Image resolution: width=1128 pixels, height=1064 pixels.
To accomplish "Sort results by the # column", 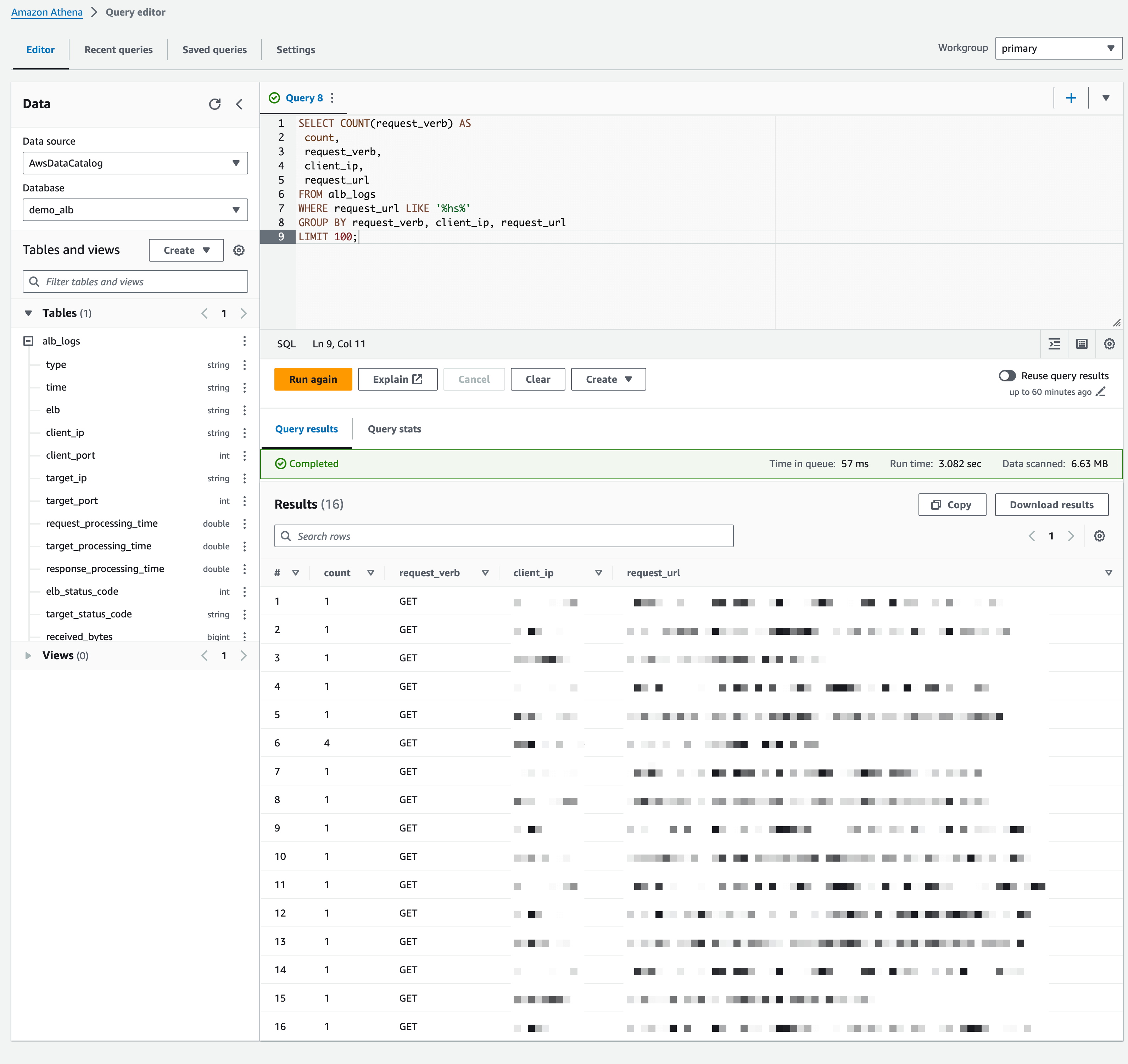I will 296,573.
